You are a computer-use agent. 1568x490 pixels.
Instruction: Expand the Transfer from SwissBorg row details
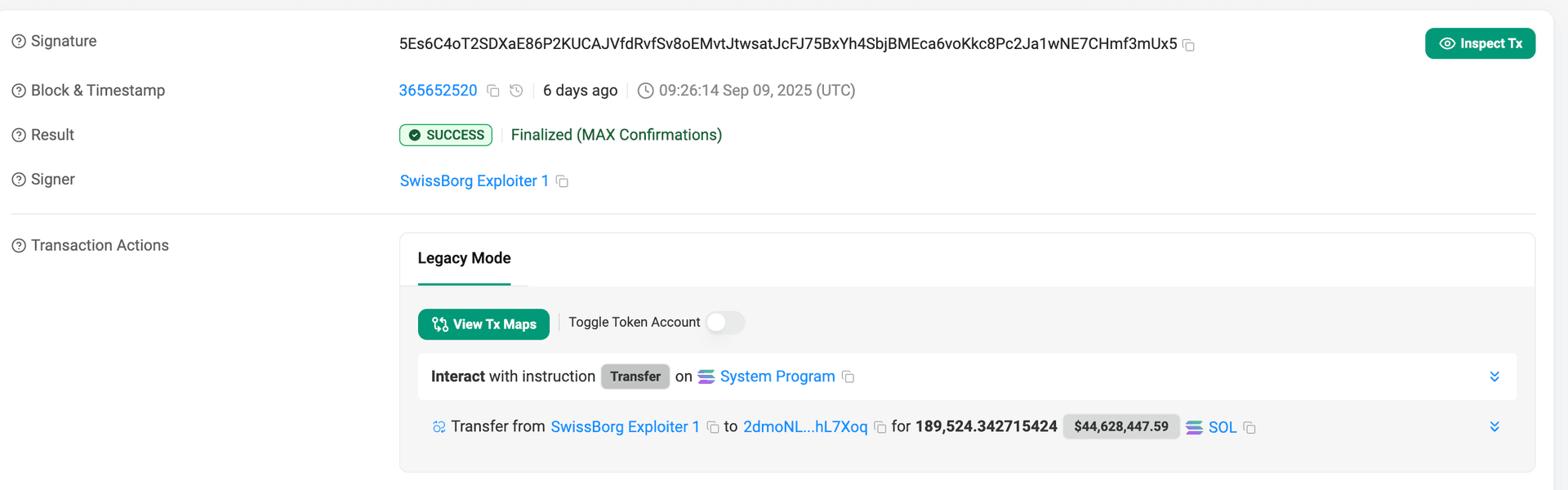coord(1494,426)
